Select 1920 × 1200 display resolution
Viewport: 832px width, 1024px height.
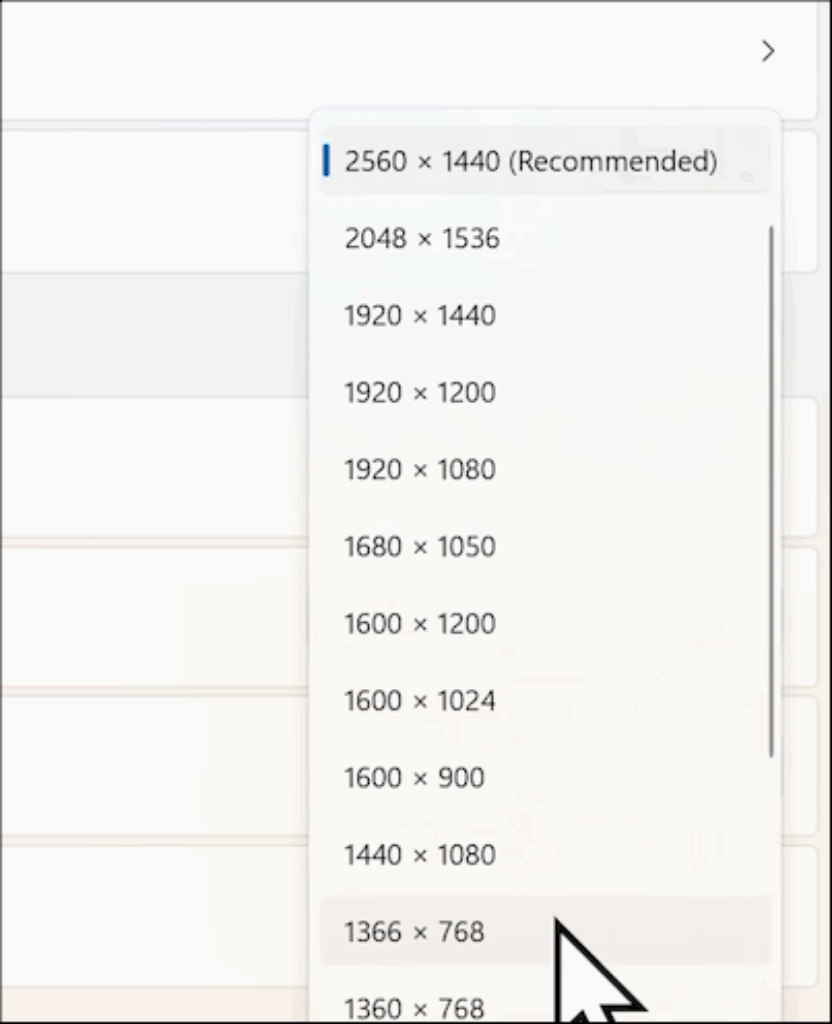click(x=419, y=393)
